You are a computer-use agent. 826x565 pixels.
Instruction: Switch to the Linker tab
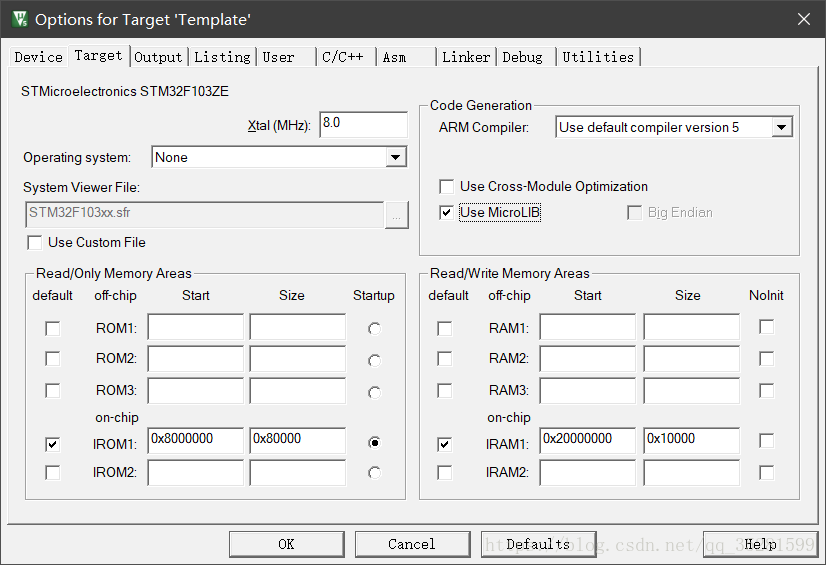tap(466, 57)
